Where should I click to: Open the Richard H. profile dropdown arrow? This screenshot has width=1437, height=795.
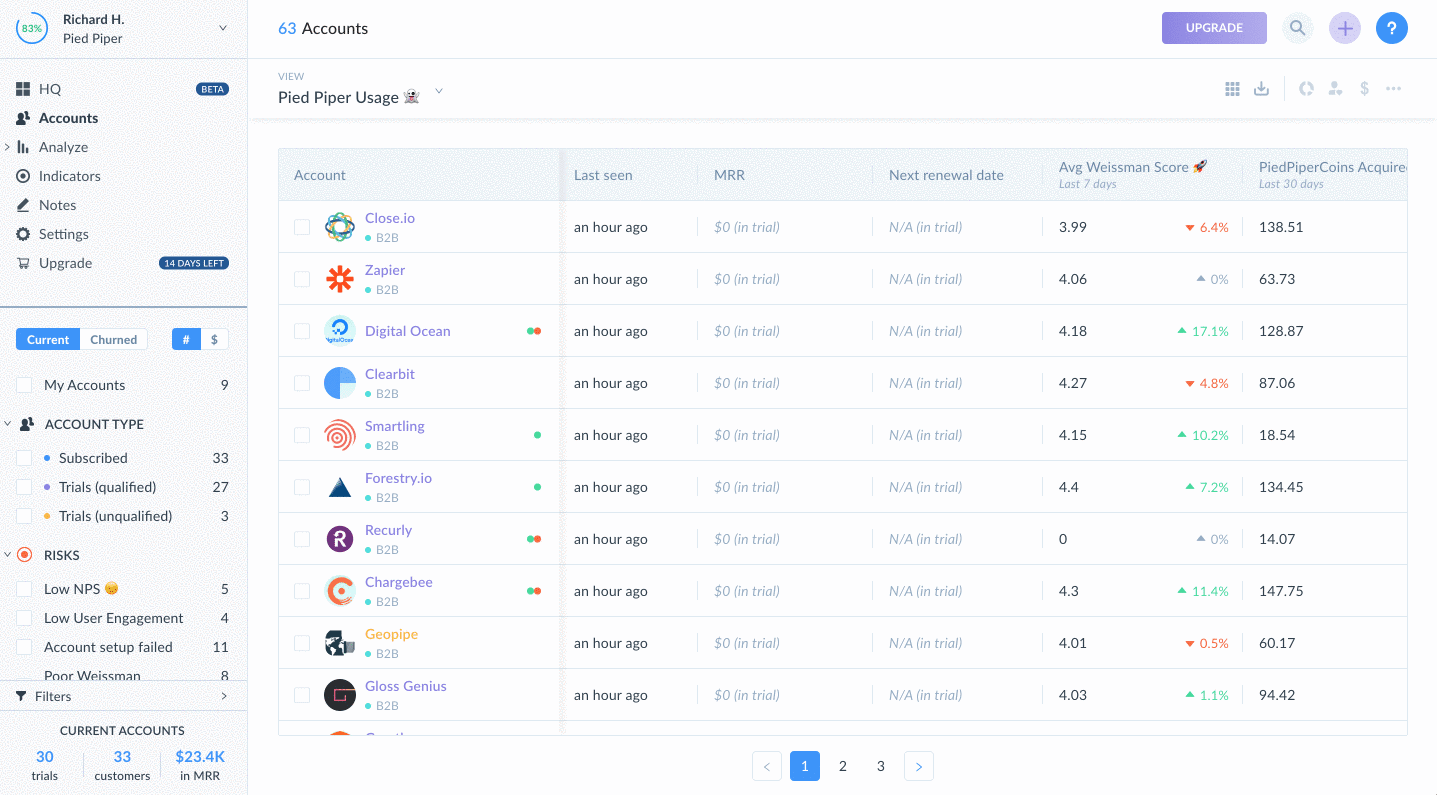pyautogui.click(x=223, y=28)
